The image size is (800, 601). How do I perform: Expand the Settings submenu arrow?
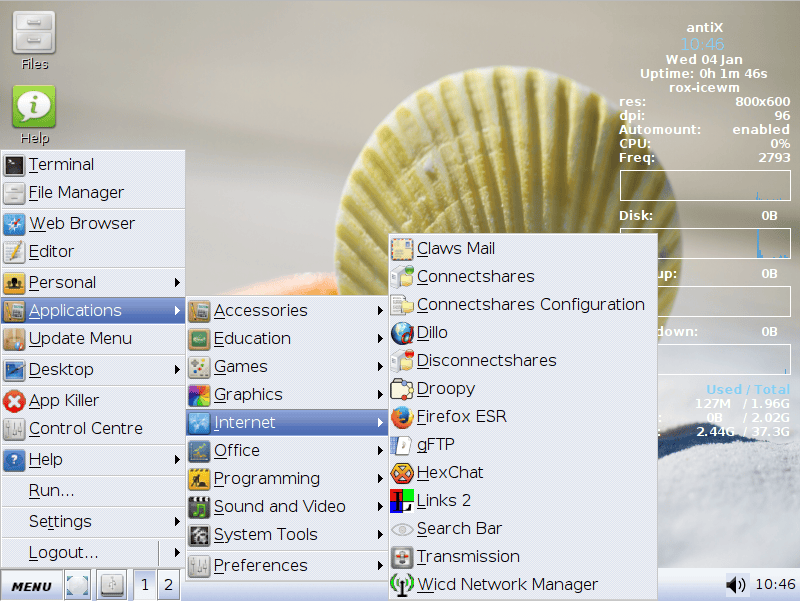177,521
